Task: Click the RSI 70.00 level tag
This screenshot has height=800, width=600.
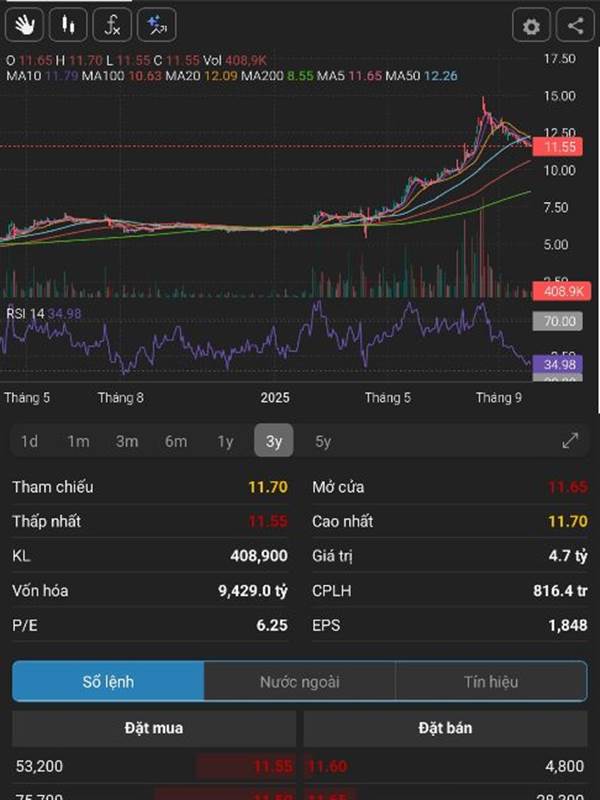Action: [x=558, y=321]
